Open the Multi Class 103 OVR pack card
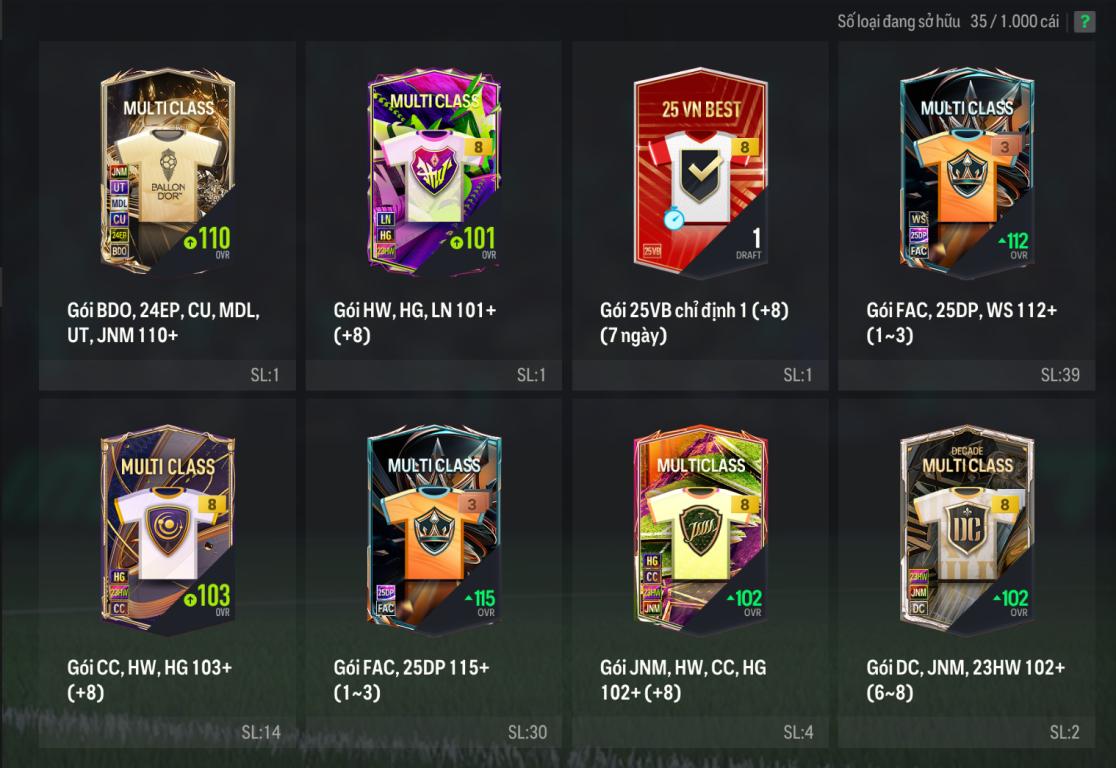This screenshot has width=1116, height=768. click(168, 529)
